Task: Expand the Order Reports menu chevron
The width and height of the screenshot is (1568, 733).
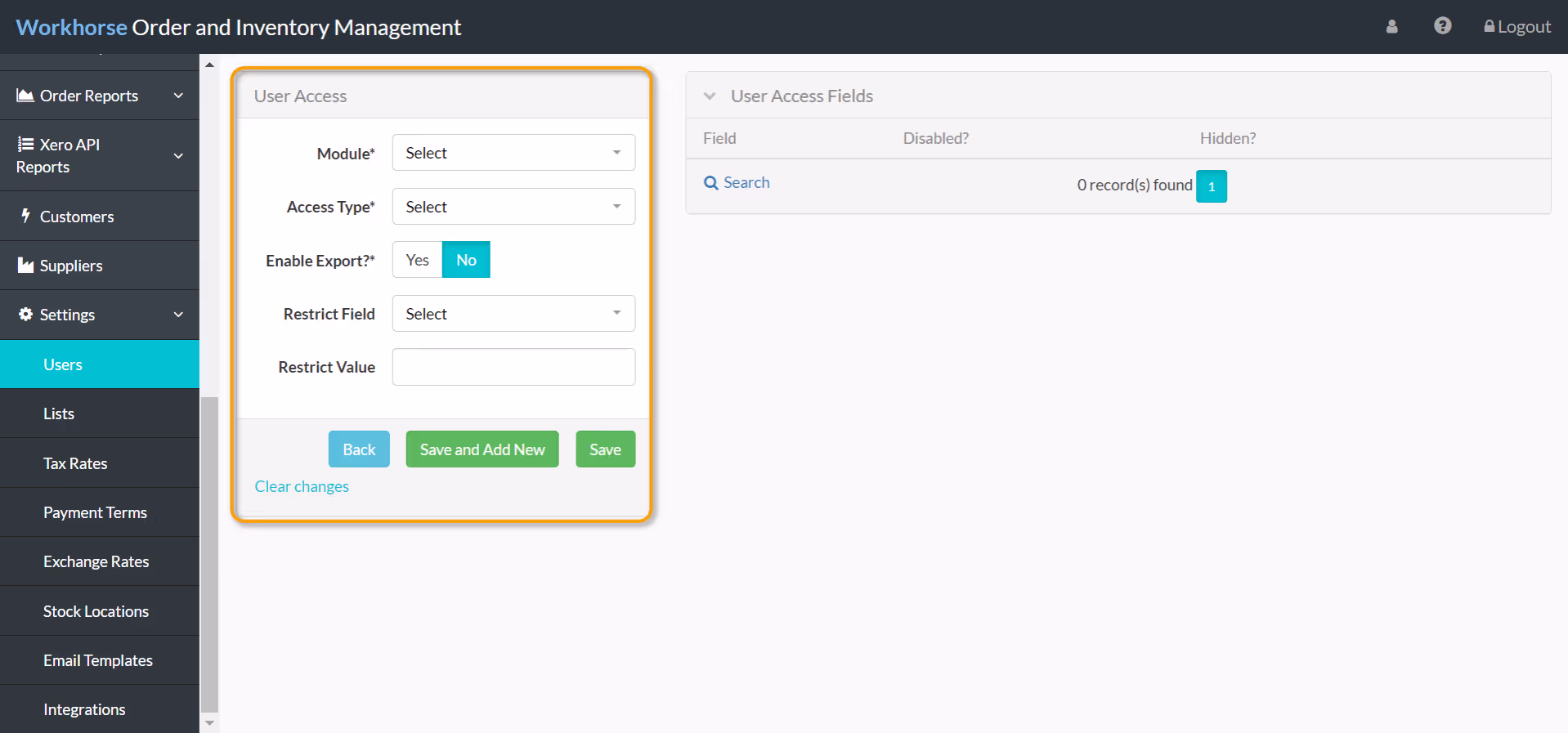Action: [x=178, y=96]
